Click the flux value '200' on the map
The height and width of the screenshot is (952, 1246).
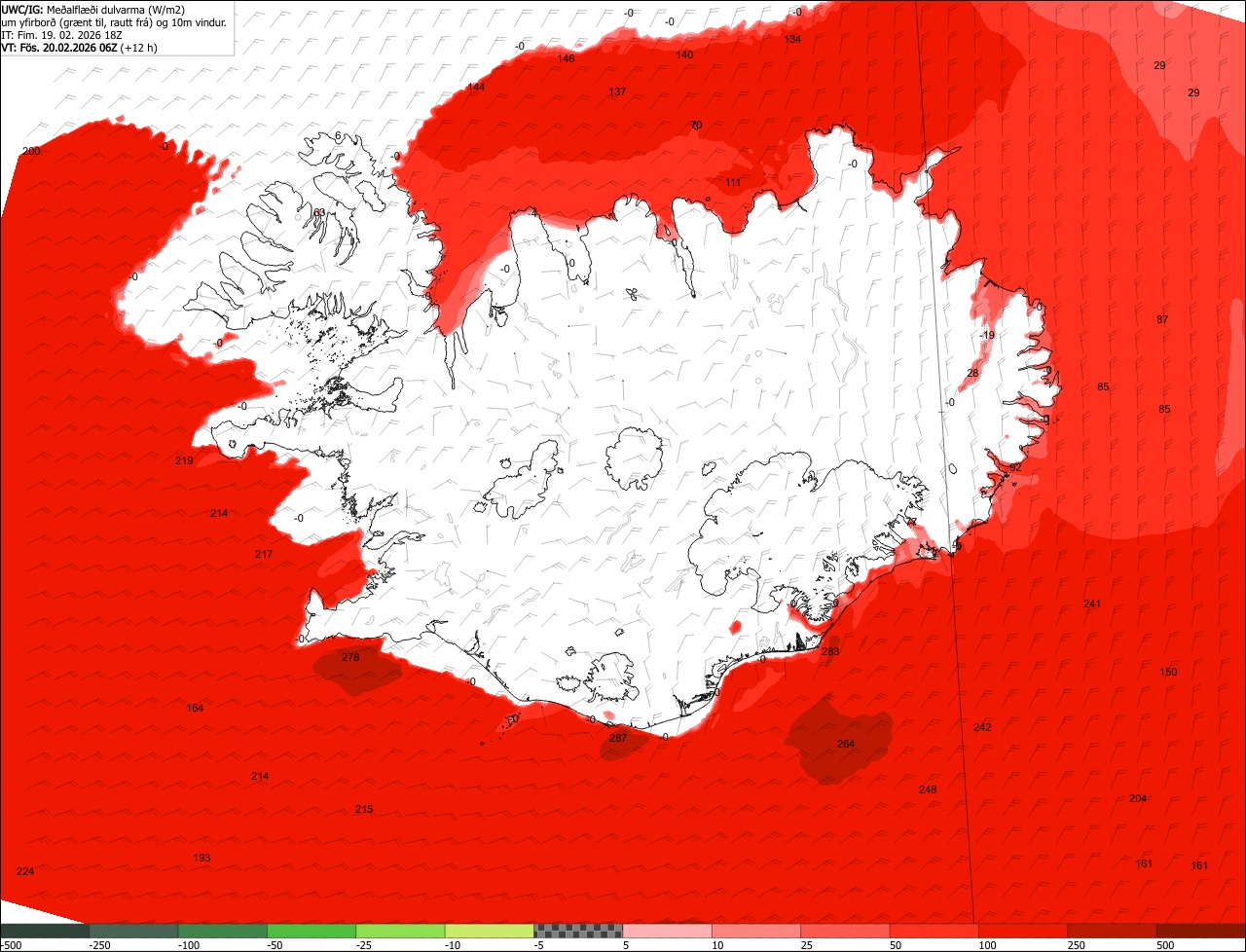click(31, 151)
